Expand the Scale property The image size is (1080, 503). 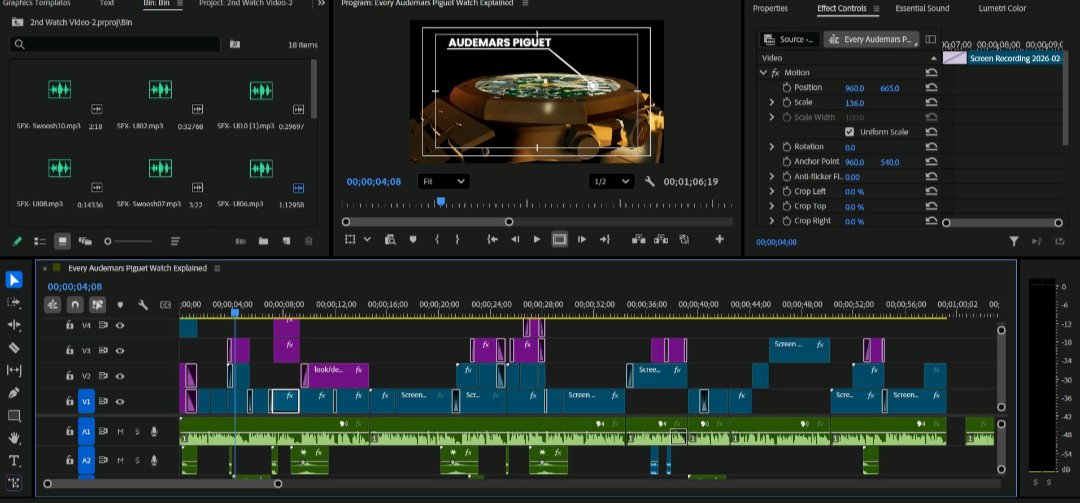(772, 102)
